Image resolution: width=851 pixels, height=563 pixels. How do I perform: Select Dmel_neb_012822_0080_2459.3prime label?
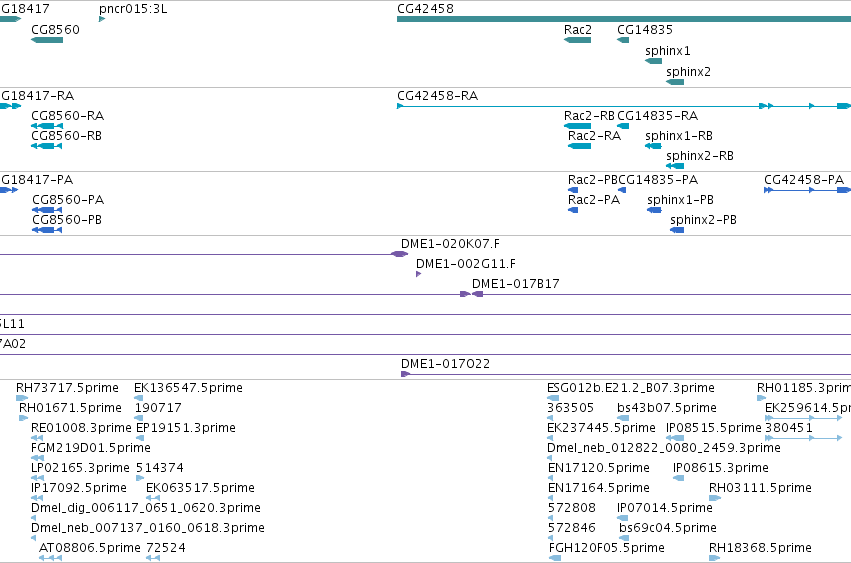[664, 448]
